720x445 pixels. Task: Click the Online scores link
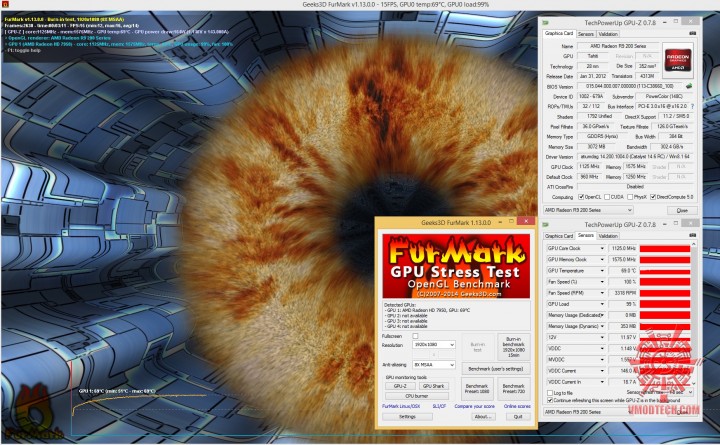point(517,406)
